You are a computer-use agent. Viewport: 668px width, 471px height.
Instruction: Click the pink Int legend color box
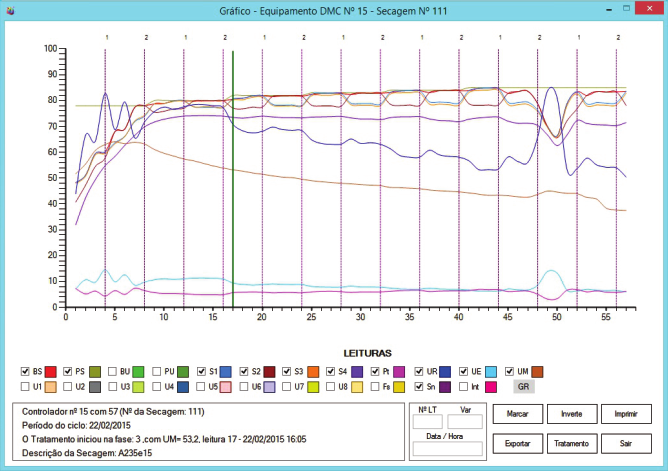click(489, 385)
